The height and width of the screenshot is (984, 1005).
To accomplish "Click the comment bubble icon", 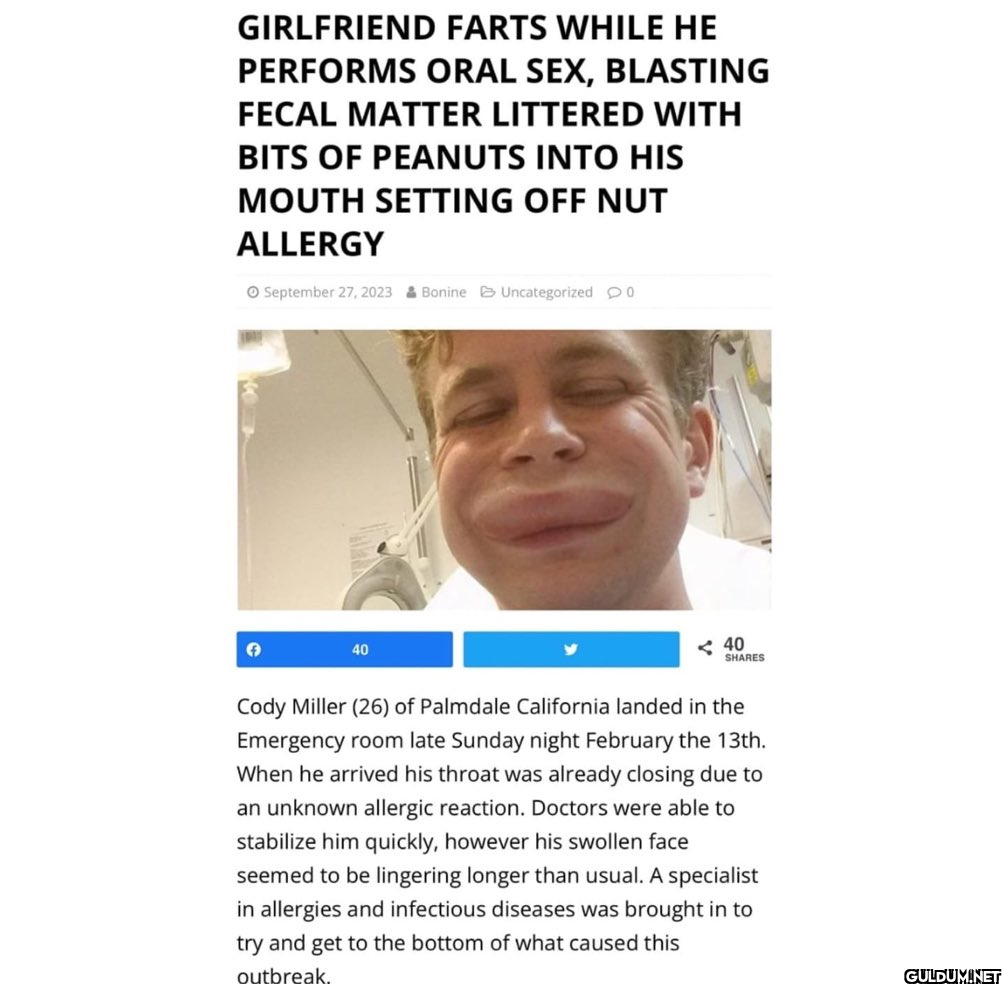I will point(614,292).
